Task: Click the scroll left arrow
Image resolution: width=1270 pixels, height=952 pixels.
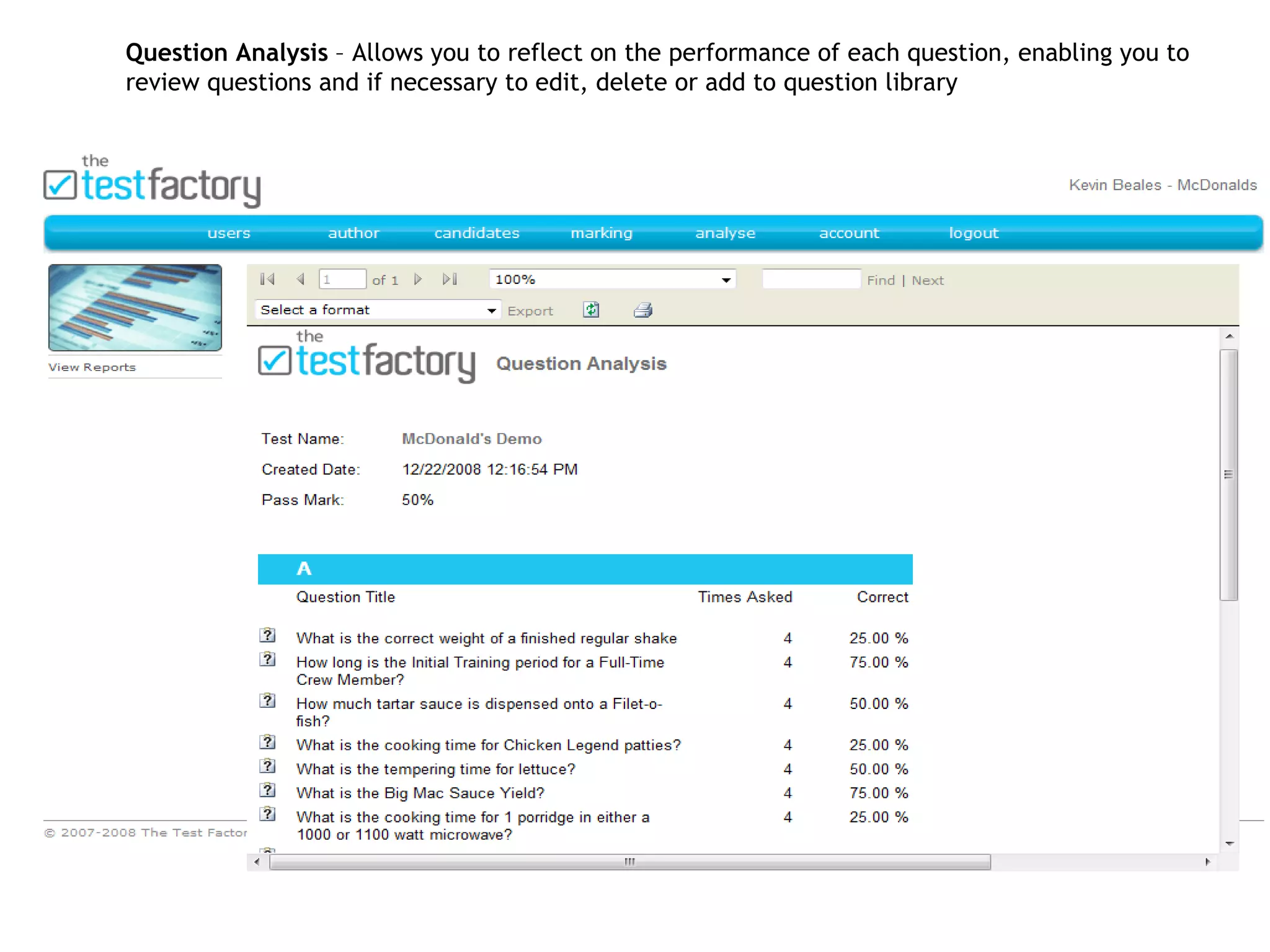Action: coord(257,862)
